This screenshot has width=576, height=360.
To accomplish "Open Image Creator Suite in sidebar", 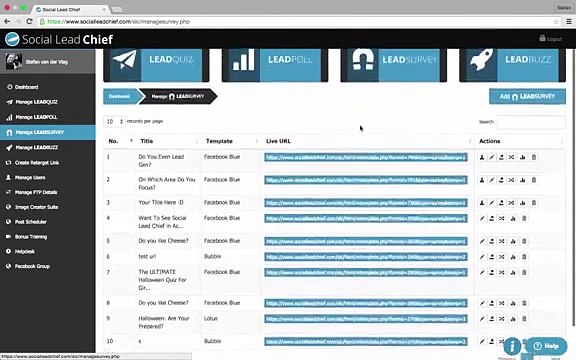I will (36, 207).
